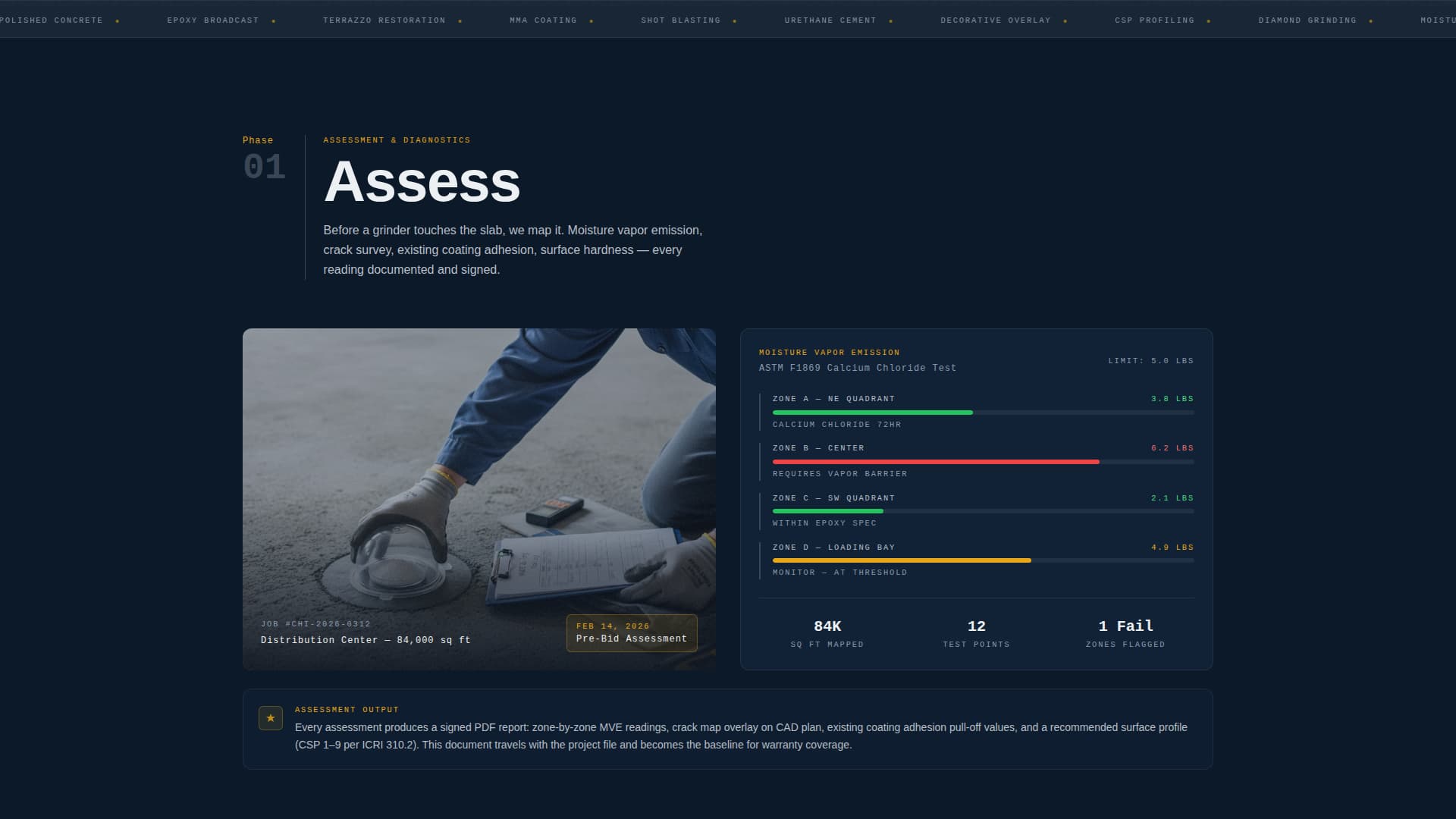1456x819 pixels.
Task: Open the DECORATIVE OVERLAY page
Action: pyautogui.click(x=995, y=20)
